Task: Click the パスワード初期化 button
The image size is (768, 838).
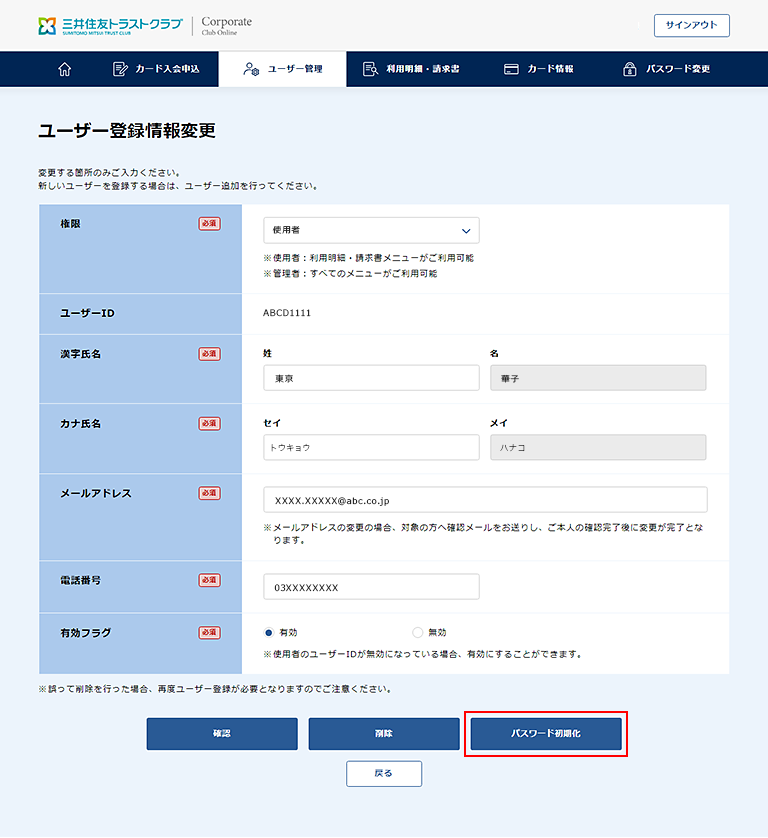Action: coord(546,733)
